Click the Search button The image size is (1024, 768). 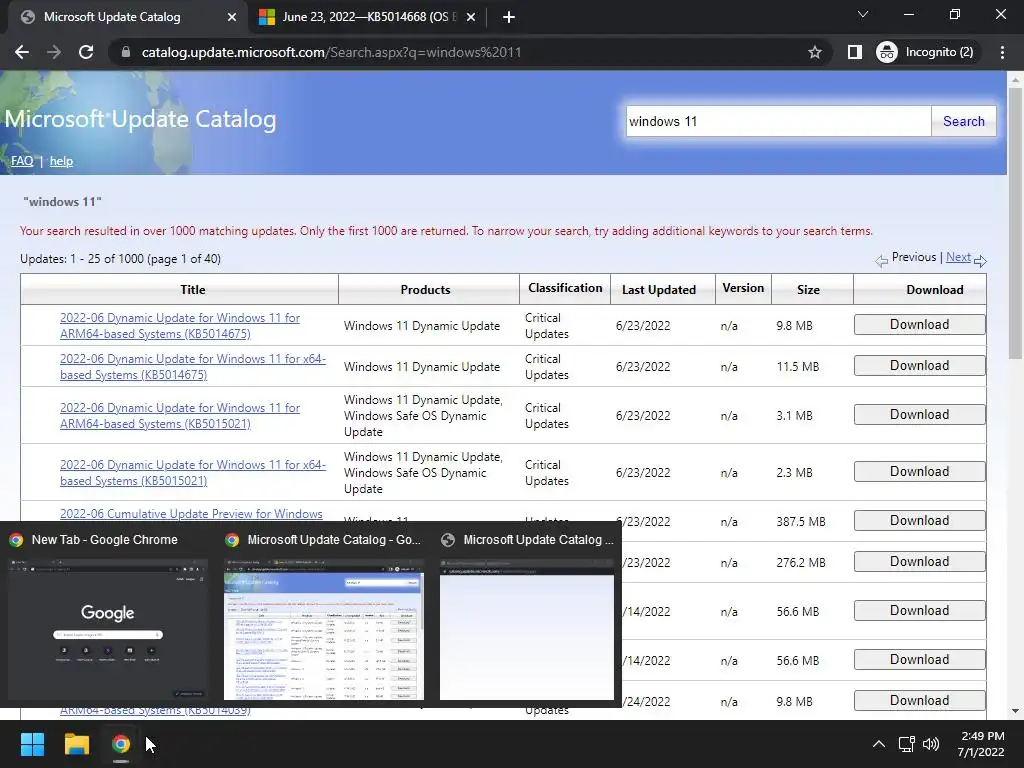(x=963, y=121)
